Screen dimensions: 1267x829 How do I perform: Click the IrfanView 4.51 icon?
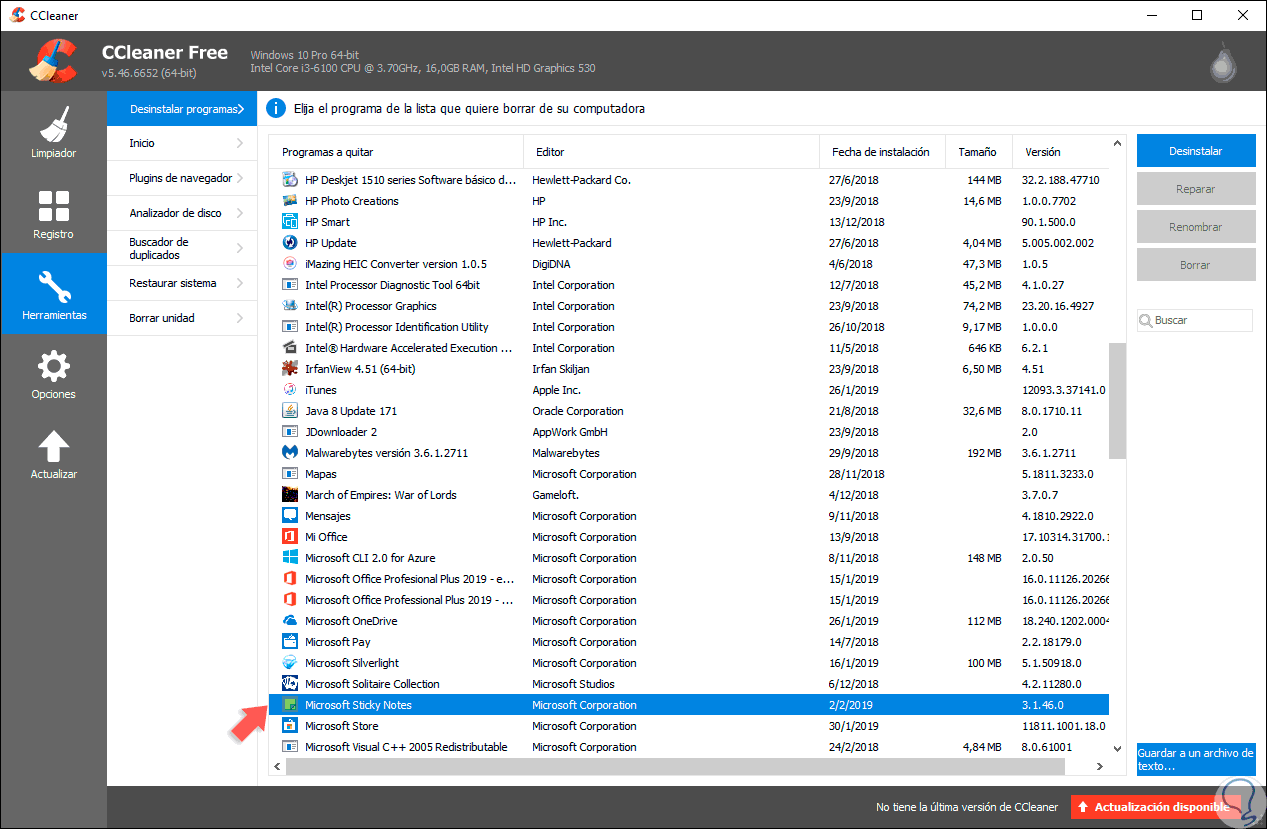click(290, 369)
